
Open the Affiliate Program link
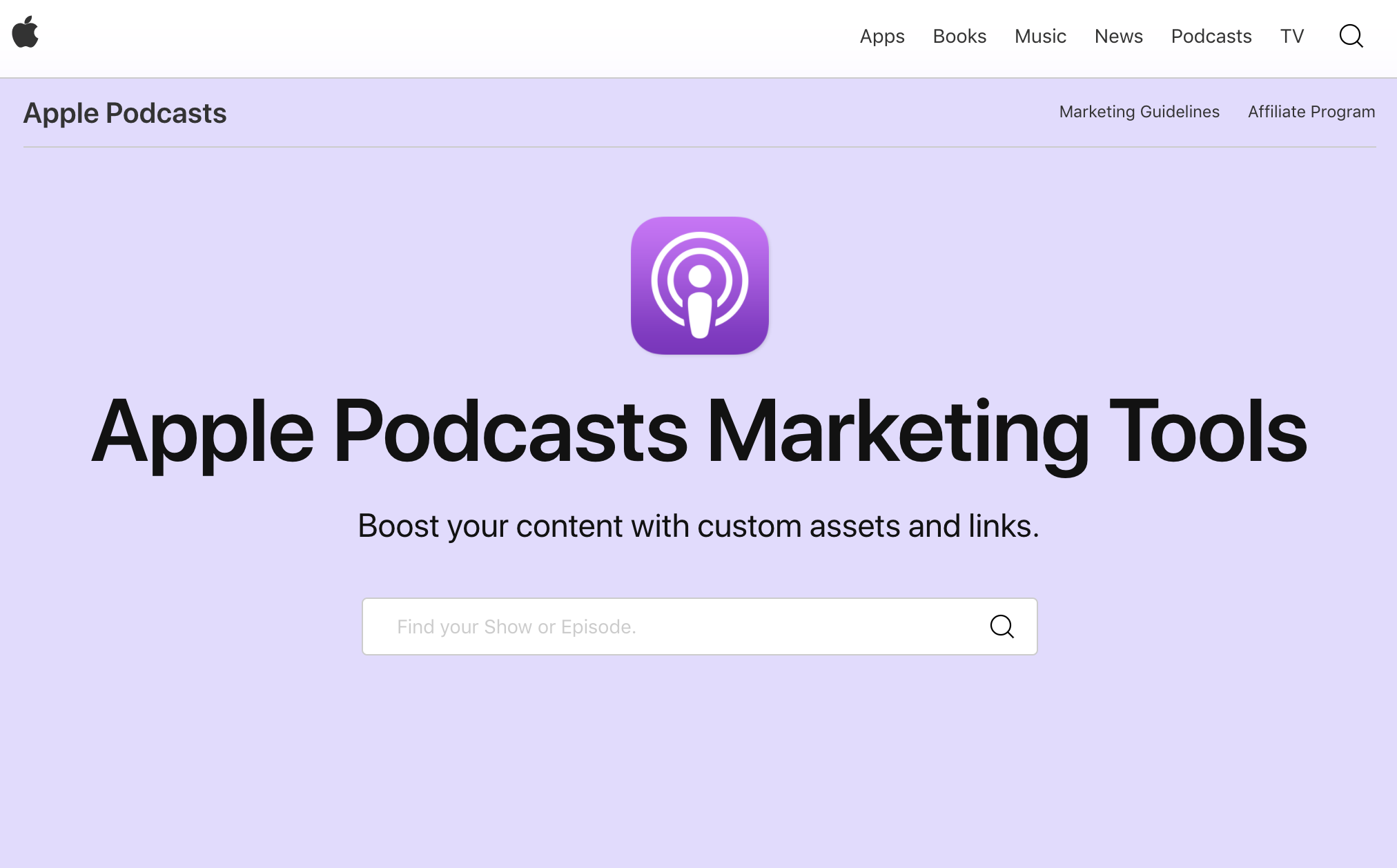(1311, 112)
